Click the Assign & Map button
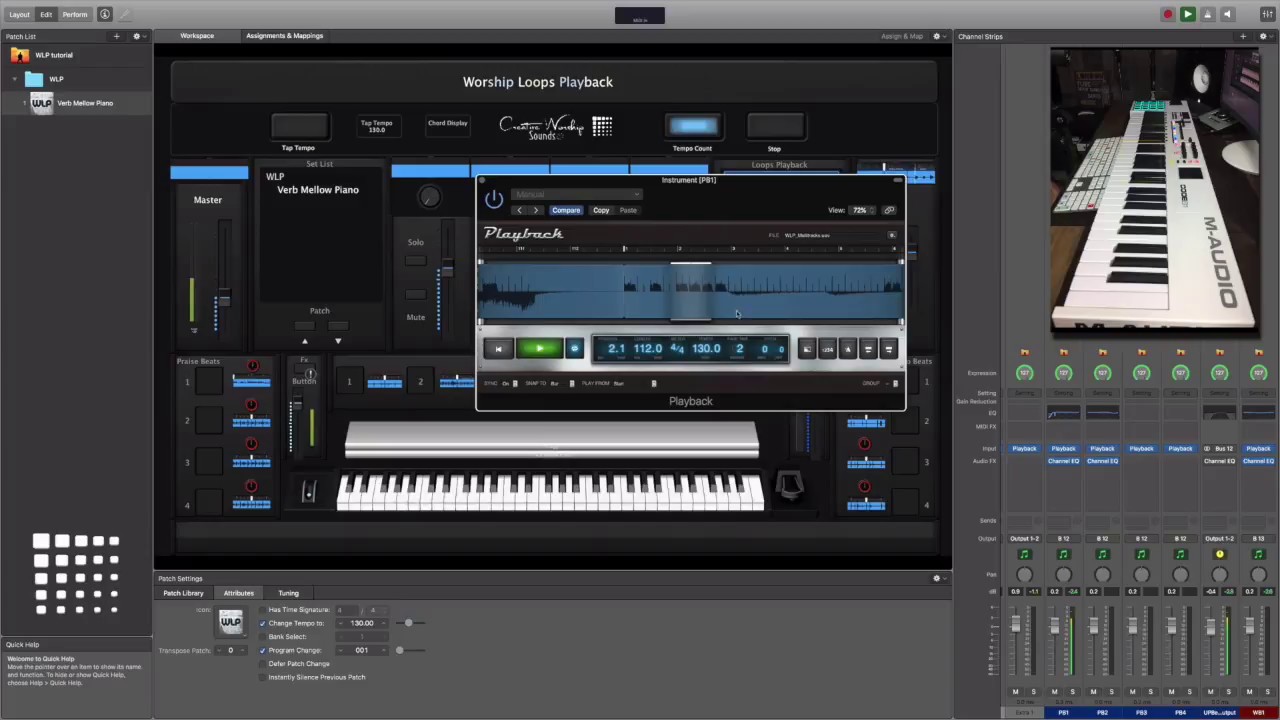The width and height of the screenshot is (1280, 720). coord(902,36)
